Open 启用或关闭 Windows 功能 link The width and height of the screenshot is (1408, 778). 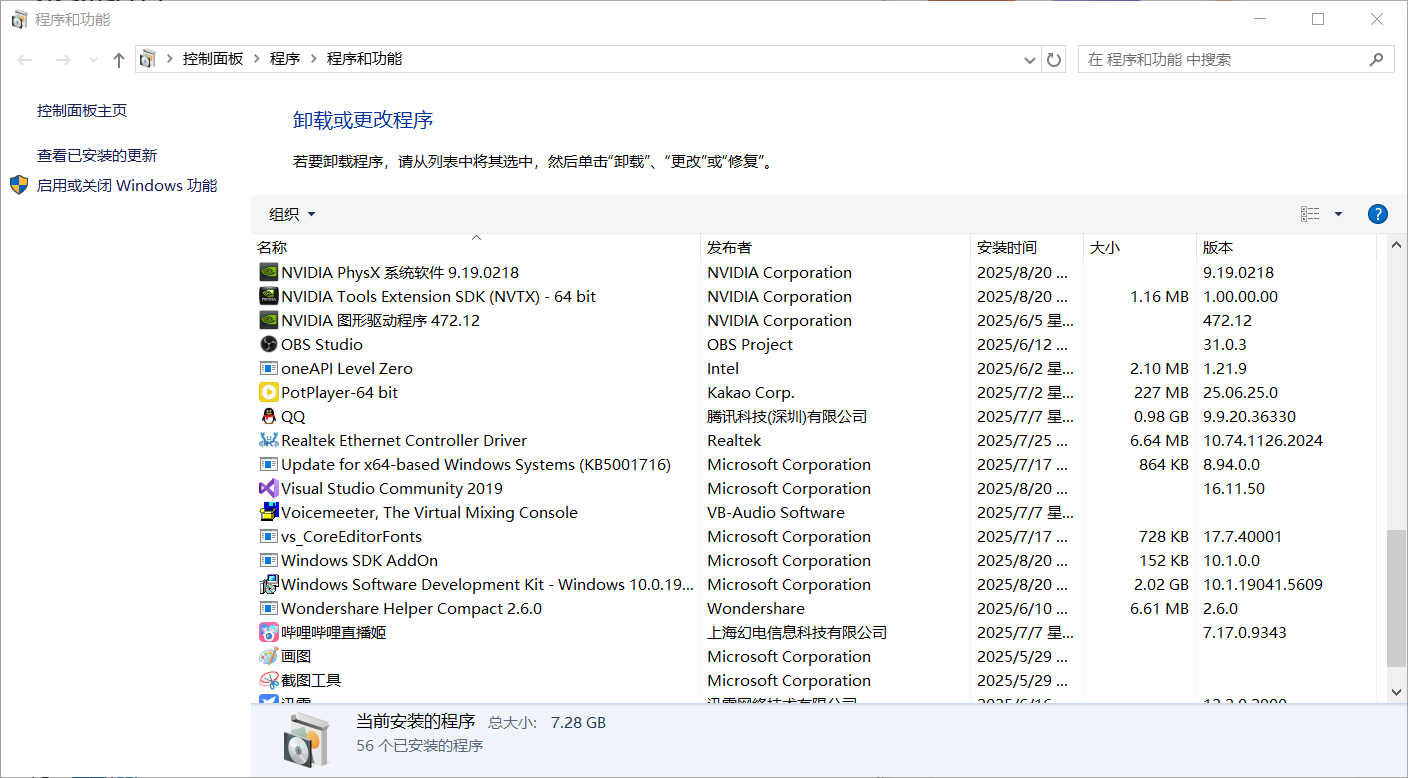[127, 185]
